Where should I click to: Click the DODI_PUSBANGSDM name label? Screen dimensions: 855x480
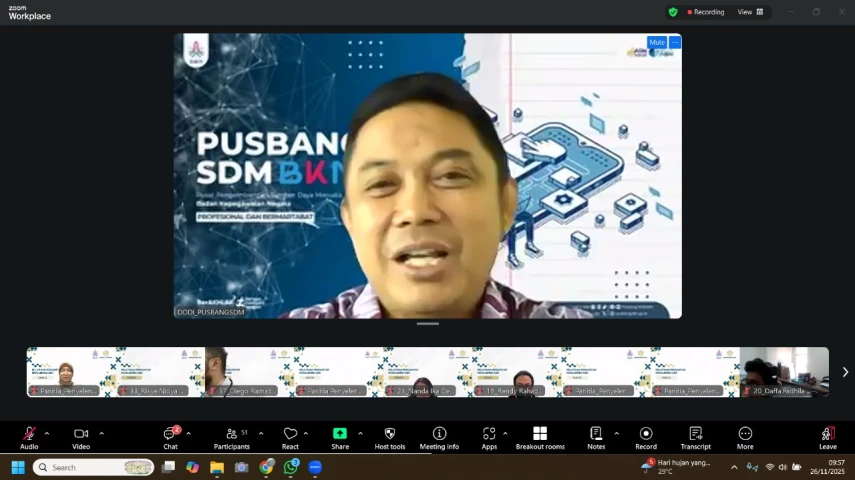point(210,313)
